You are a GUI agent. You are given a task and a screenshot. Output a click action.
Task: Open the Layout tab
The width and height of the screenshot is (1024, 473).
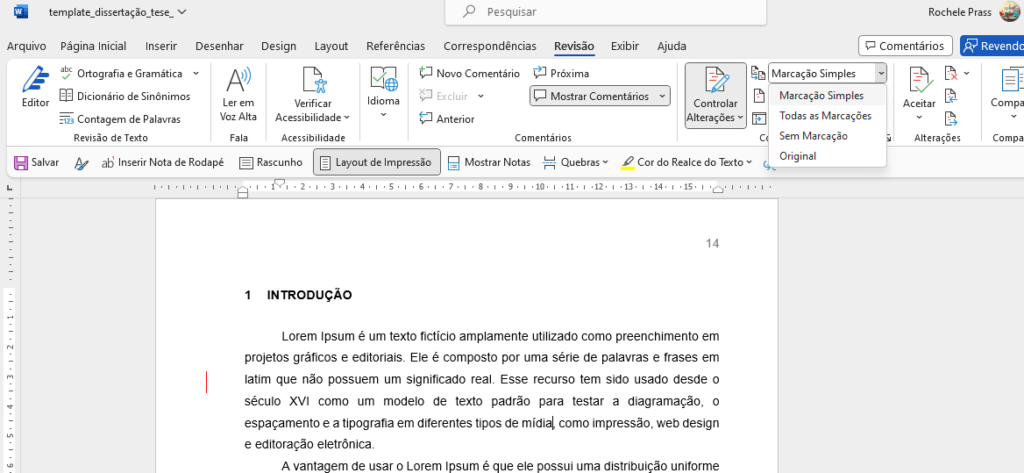click(x=331, y=46)
